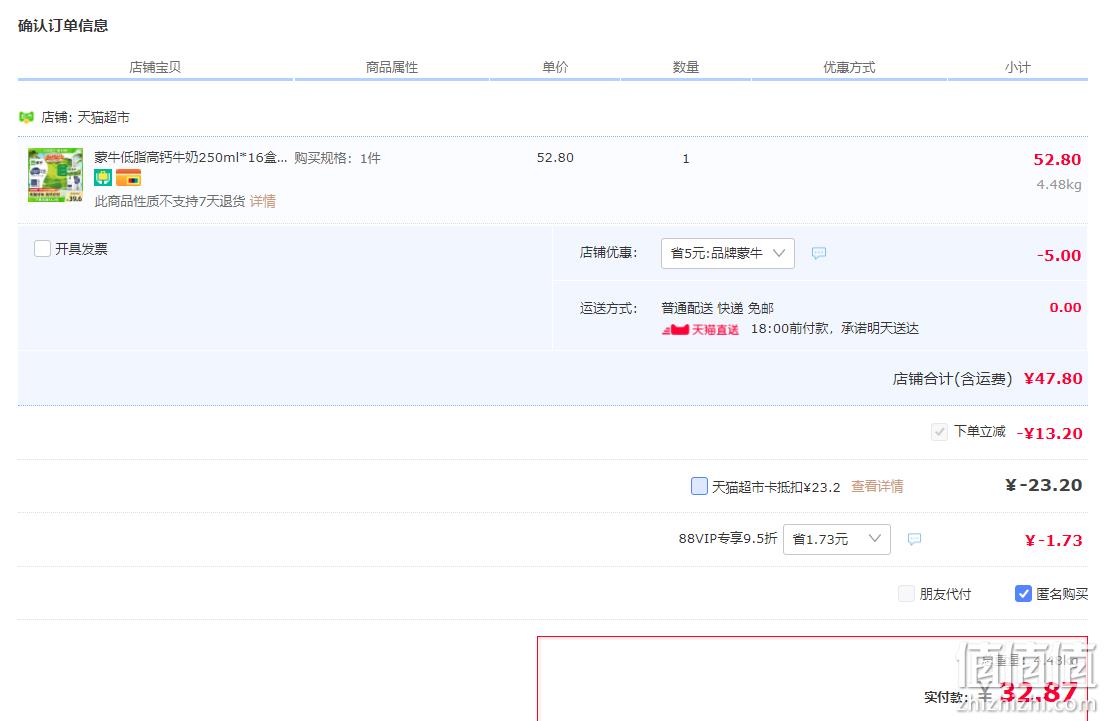This screenshot has width=1106, height=721.
Task: Click the chat bubble icon beside 店铺优惠 dropdown
Action: (x=818, y=253)
